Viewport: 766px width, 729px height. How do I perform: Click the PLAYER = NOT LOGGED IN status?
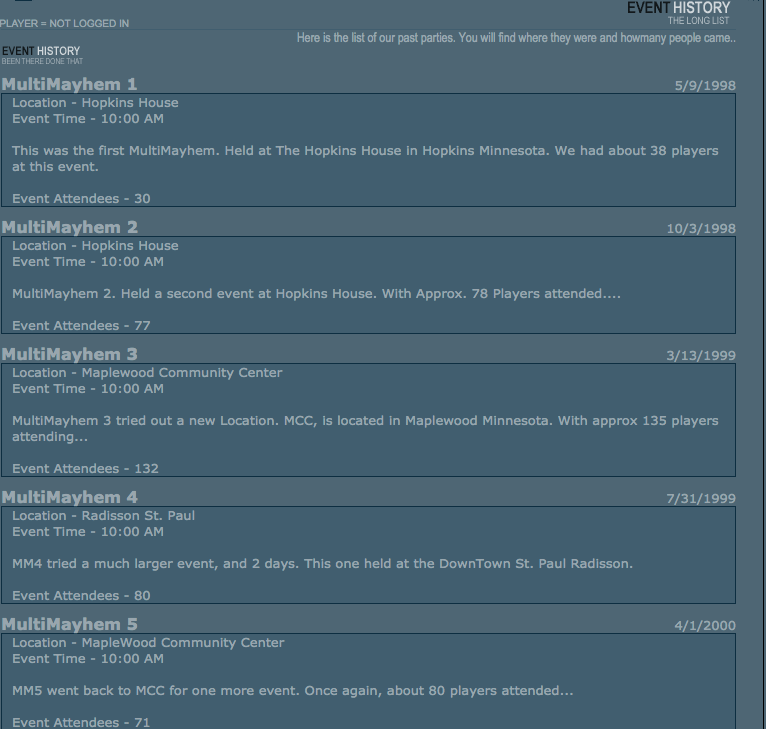[x=64, y=23]
